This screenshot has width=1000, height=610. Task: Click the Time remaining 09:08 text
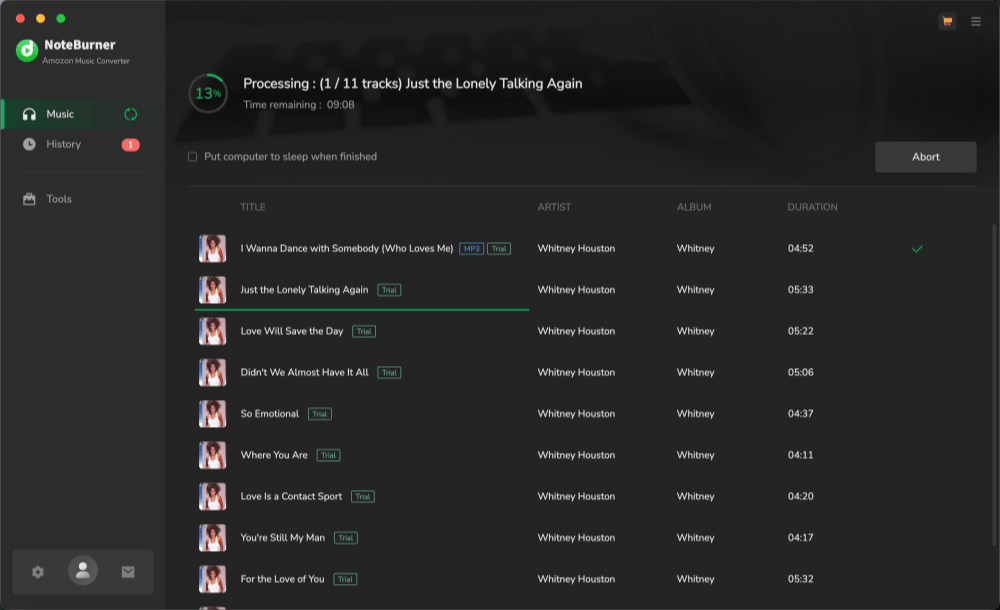[x=298, y=105]
